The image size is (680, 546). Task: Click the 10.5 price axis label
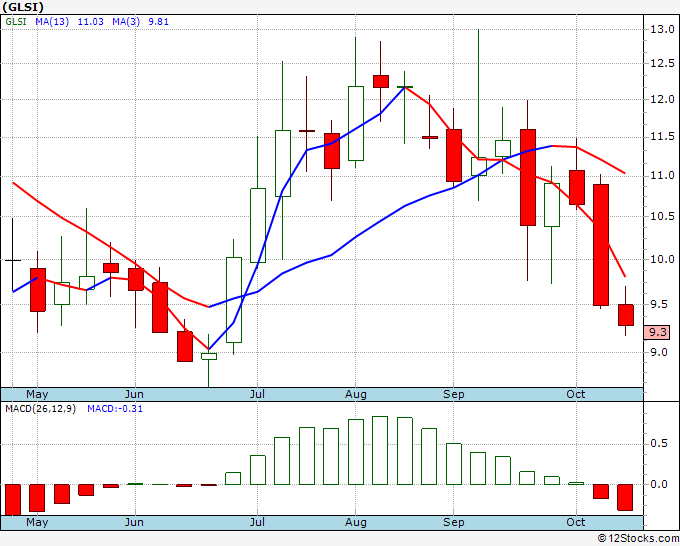tap(662, 216)
